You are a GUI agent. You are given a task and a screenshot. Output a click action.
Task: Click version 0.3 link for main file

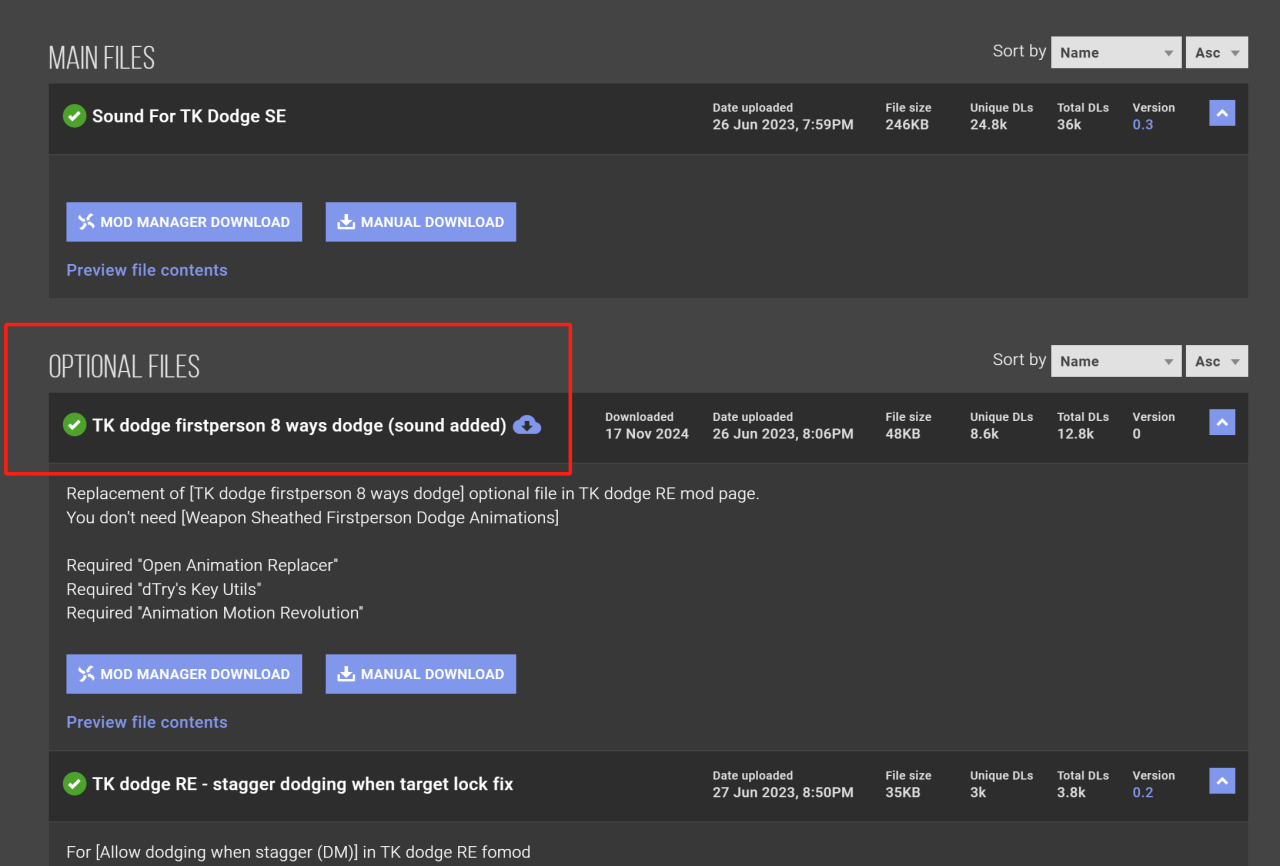1143,125
